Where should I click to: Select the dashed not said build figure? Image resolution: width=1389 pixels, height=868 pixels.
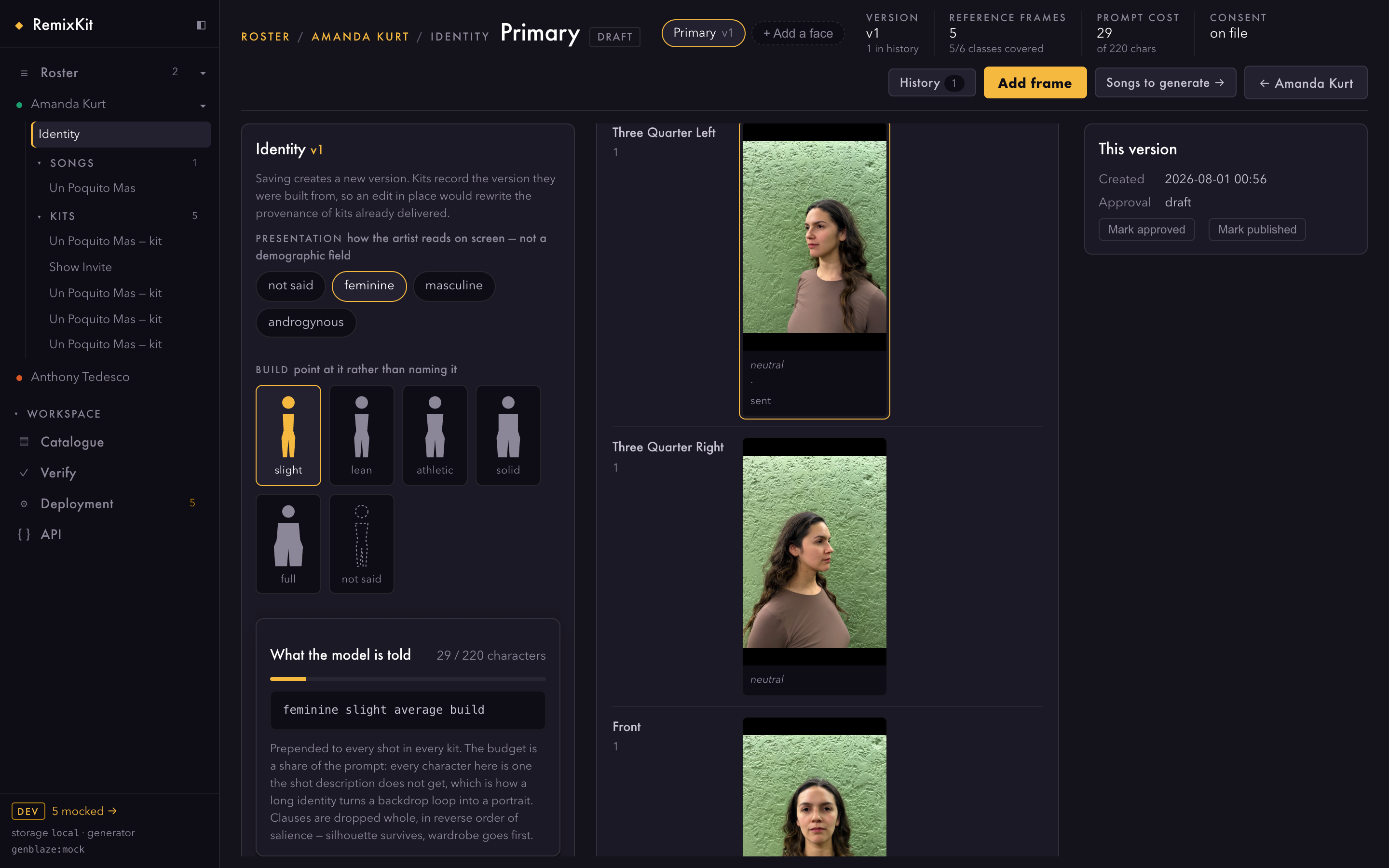click(x=362, y=543)
